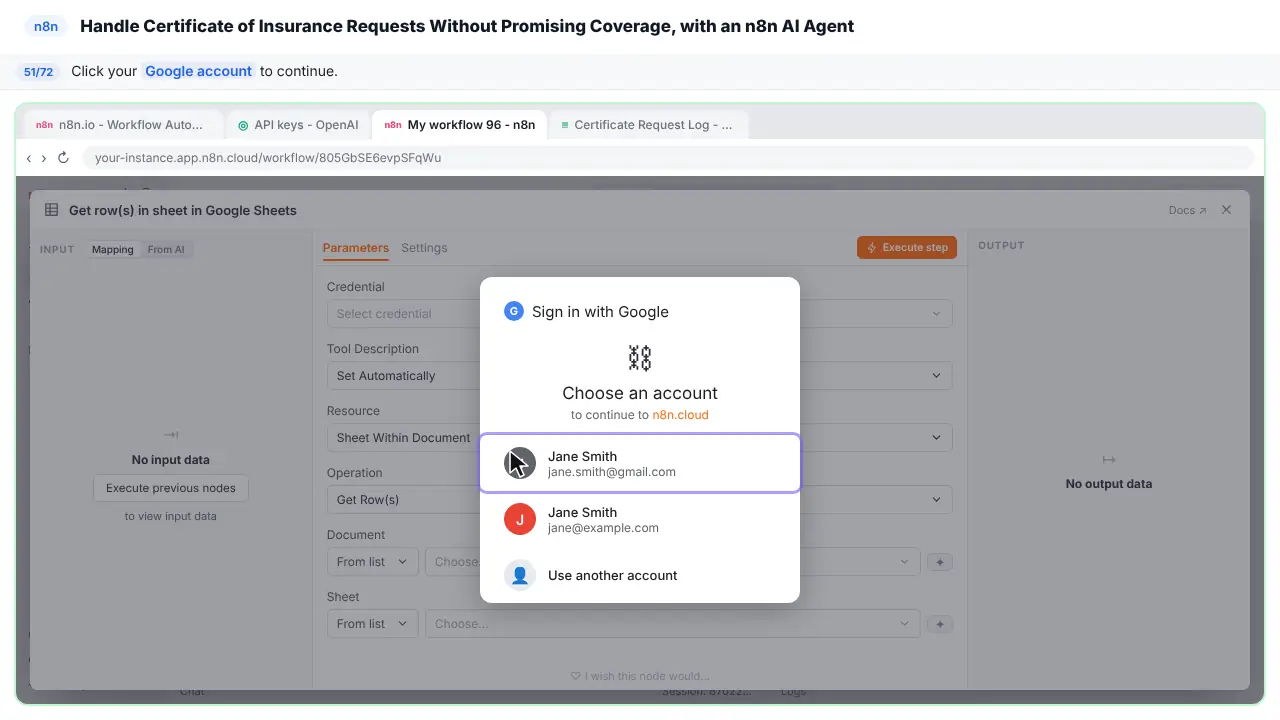The image size is (1280, 720).
Task: Select the My workflow 96 - n8n tab
Action: coord(459,125)
